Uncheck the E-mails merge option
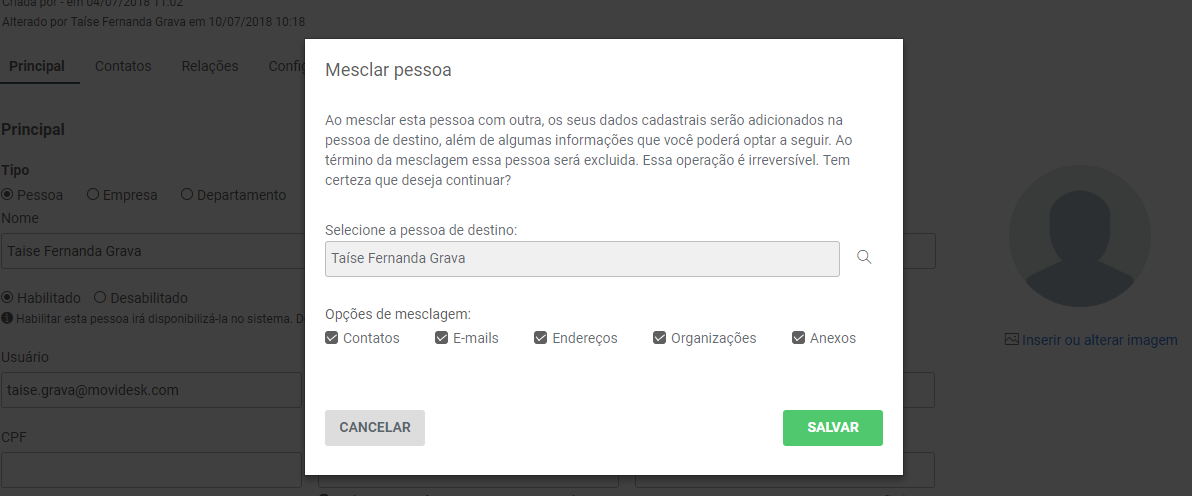 point(441,338)
